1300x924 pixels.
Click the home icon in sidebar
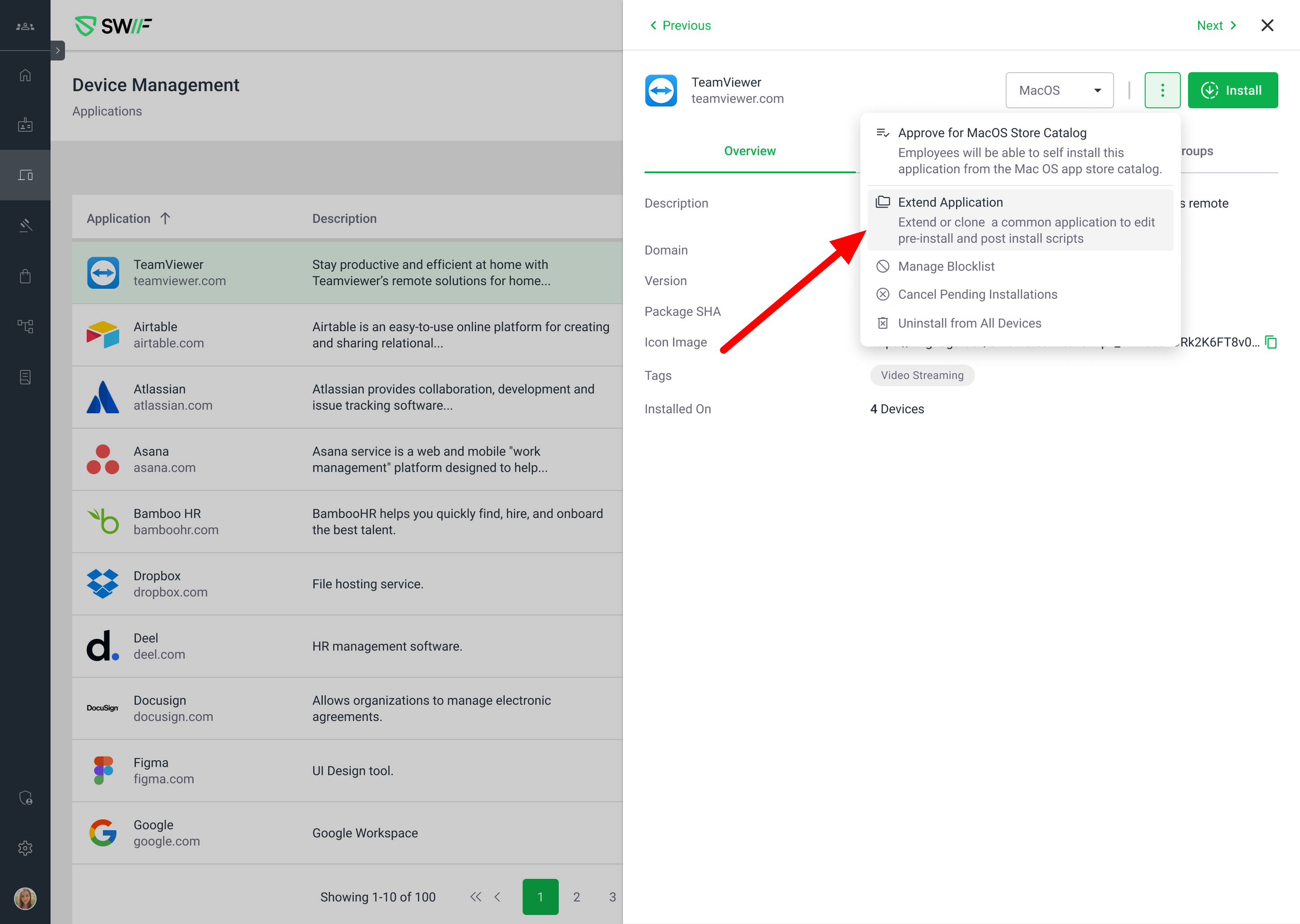[x=25, y=75]
